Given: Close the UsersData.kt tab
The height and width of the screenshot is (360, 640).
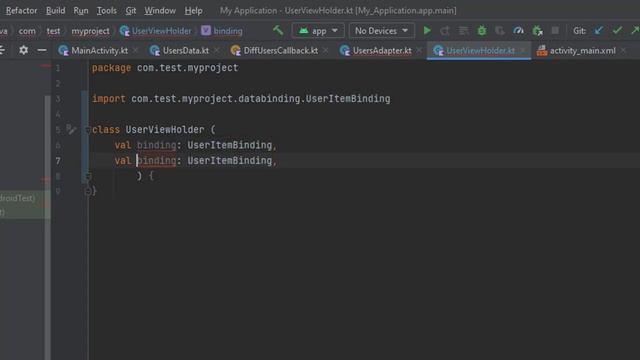Looking at the screenshot, I should click(216, 51).
